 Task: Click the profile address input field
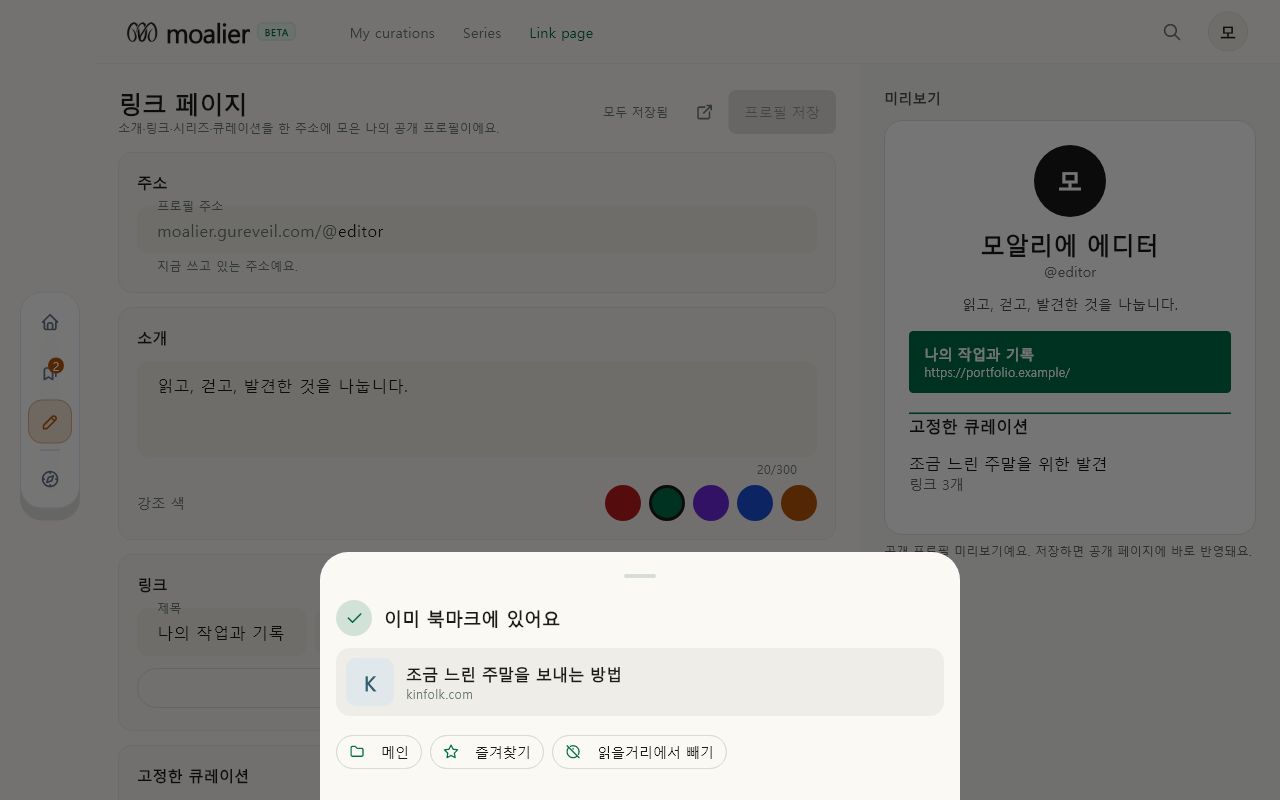point(477,231)
